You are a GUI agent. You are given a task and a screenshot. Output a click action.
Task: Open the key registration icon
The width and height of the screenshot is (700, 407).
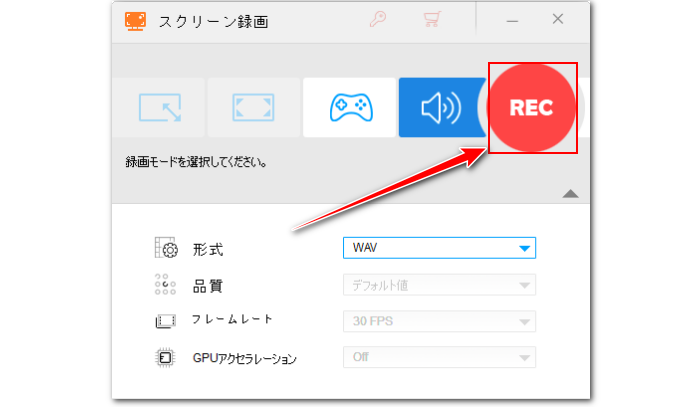378,19
